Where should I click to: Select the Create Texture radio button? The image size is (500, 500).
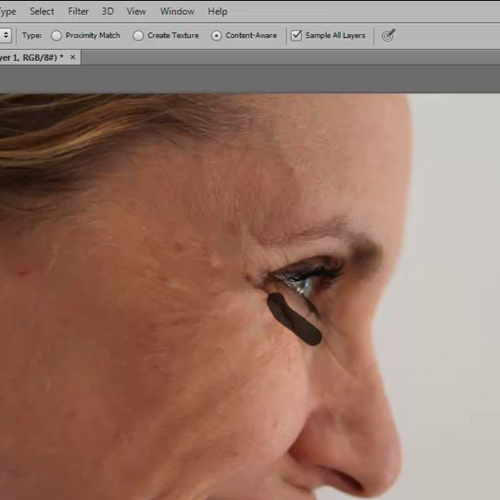click(138, 36)
